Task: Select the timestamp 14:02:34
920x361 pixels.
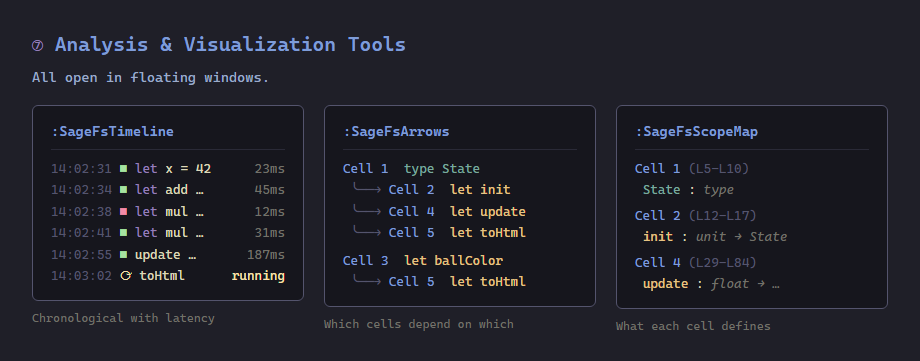Action: pos(81,190)
